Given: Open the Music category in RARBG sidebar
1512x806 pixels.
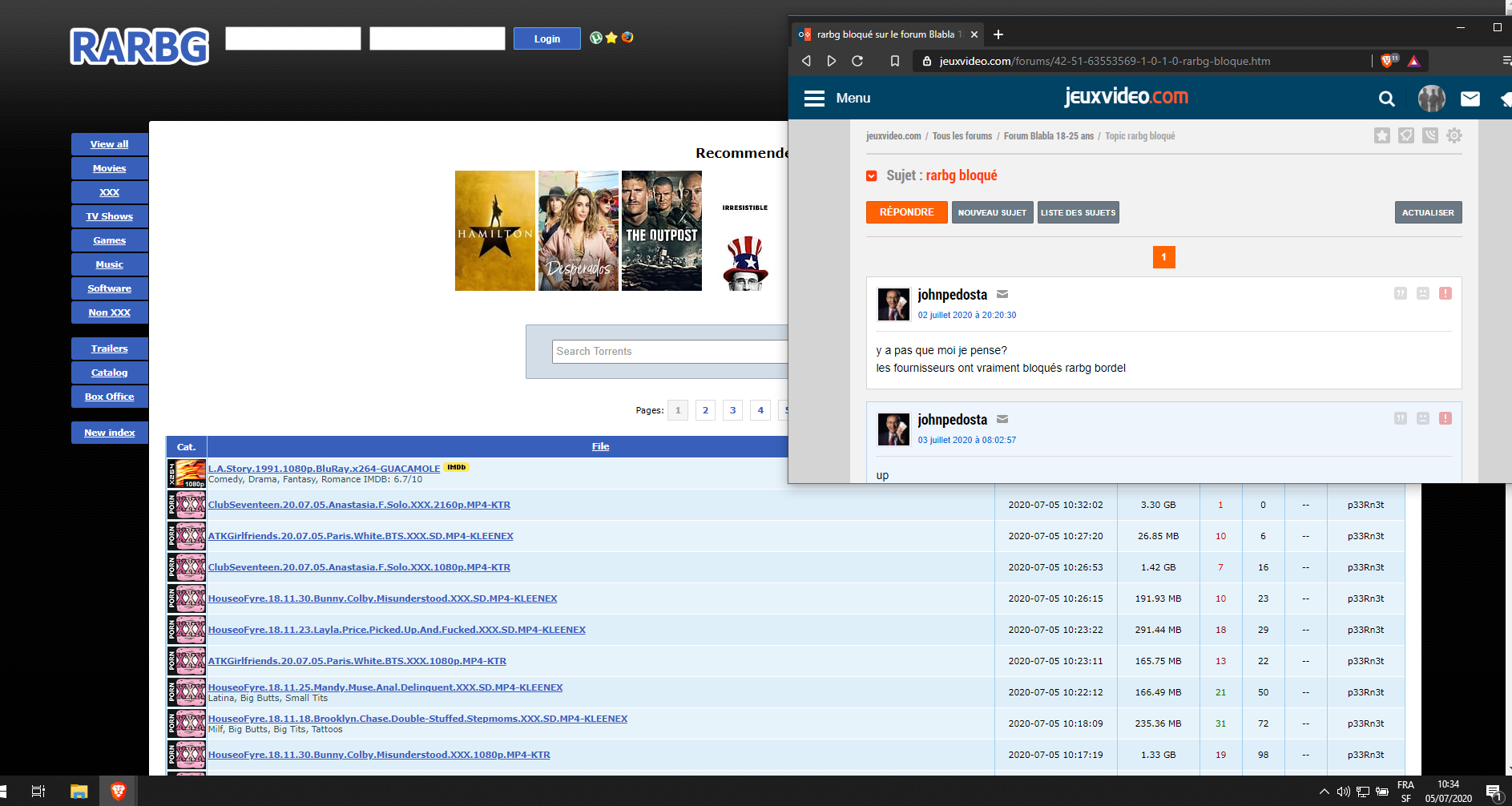Looking at the screenshot, I should click(x=110, y=264).
